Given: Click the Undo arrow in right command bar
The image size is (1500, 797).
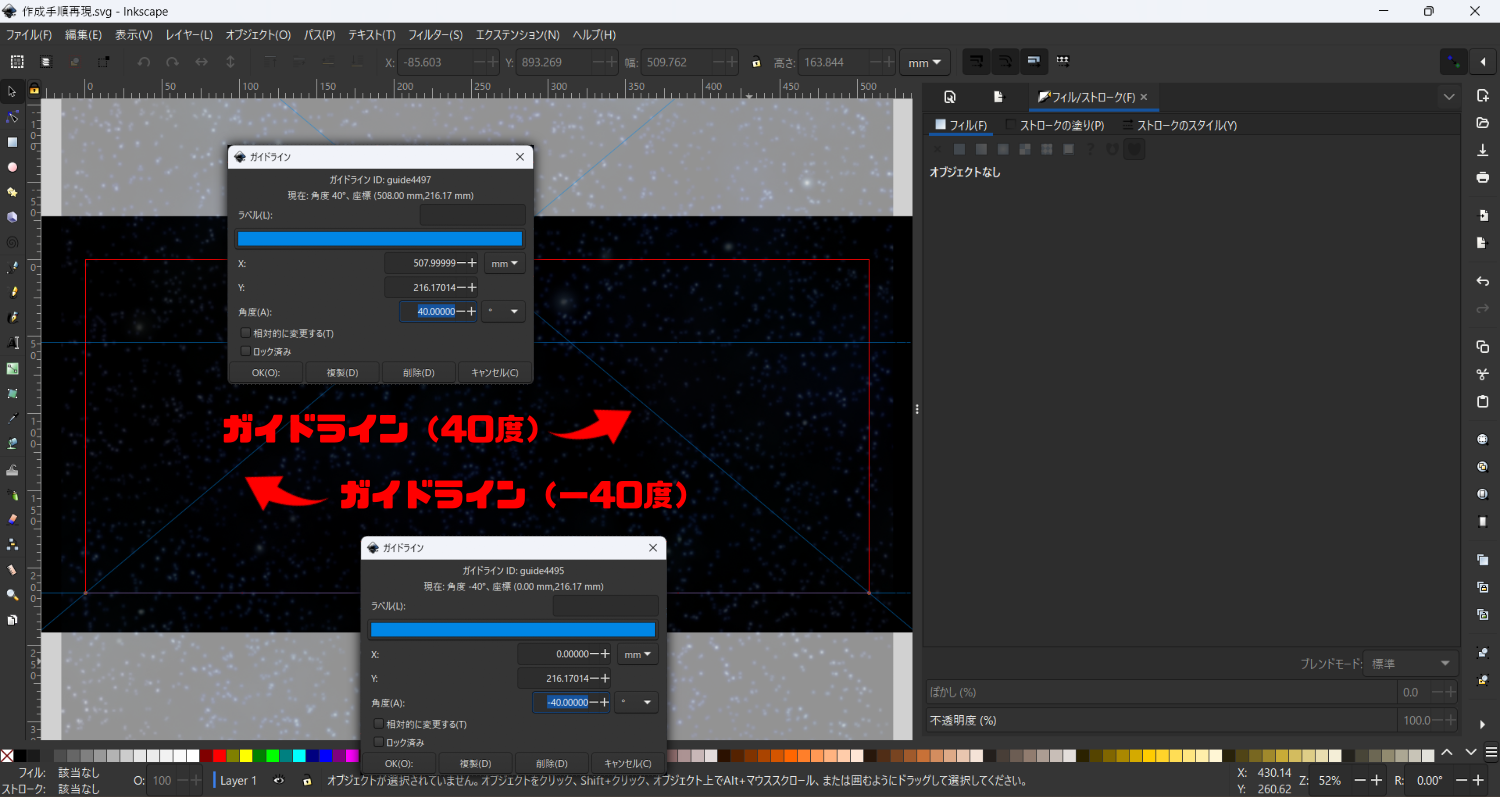Looking at the screenshot, I should (x=1482, y=282).
